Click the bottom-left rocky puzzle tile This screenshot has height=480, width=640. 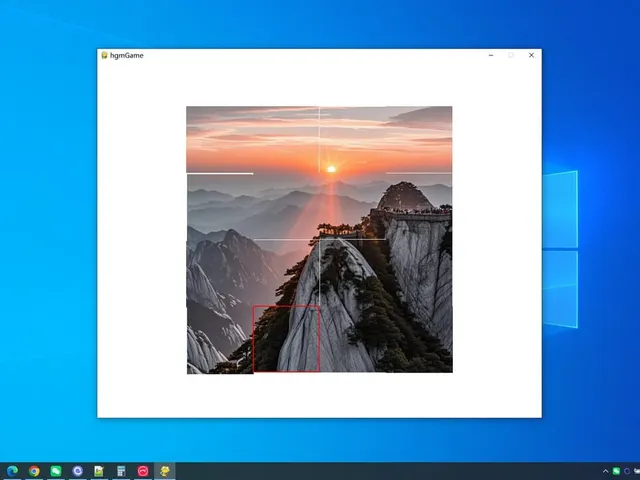pyautogui.click(x=220, y=340)
